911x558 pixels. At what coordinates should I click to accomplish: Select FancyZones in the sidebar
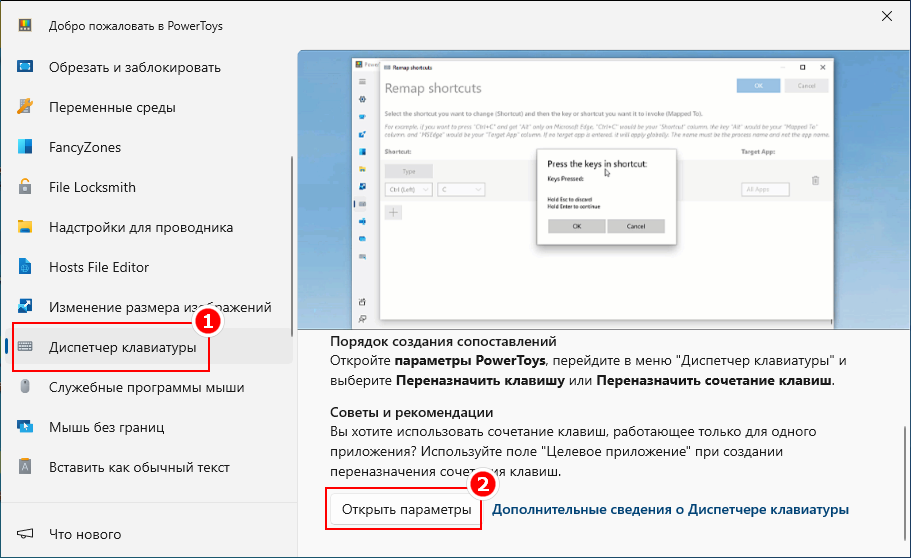[x=149, y=147]
